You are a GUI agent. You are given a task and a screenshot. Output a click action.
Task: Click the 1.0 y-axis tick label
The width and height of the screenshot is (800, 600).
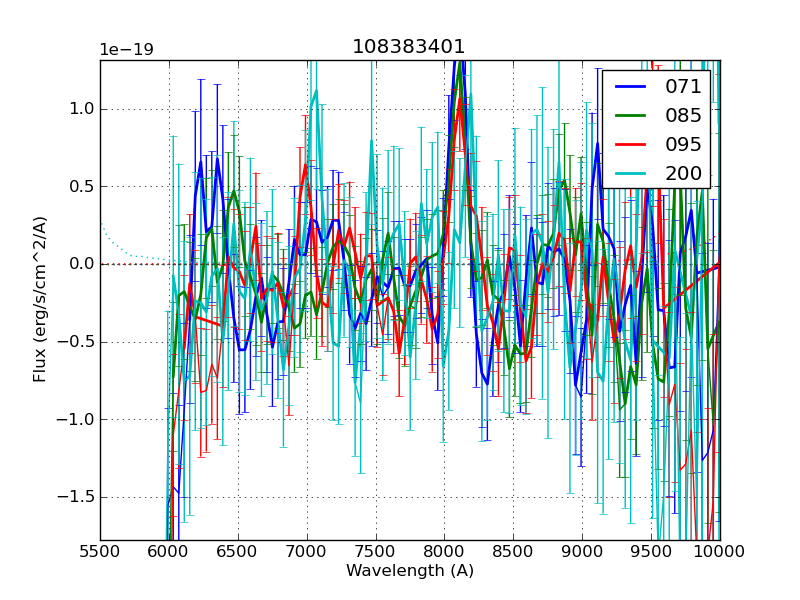(80, 109)
